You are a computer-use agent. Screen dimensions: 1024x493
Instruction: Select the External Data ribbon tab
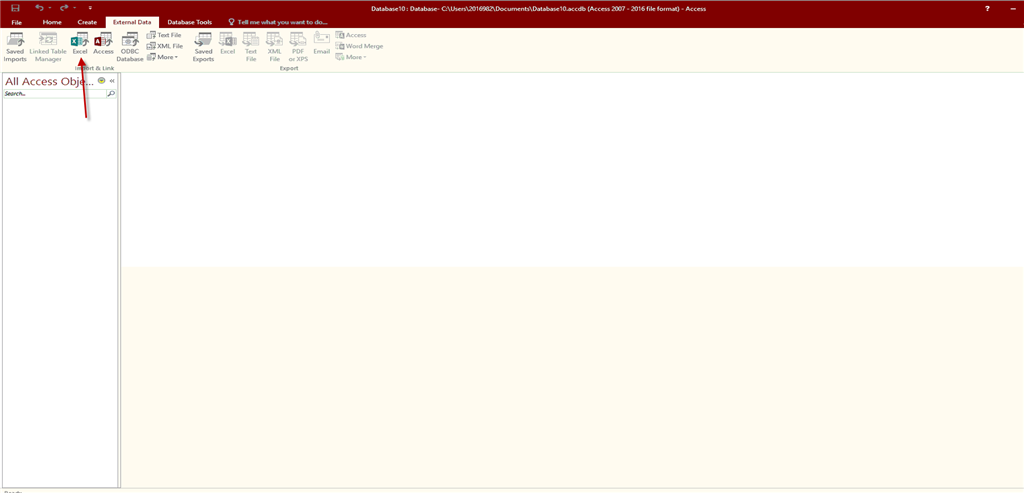coord(132,22)
